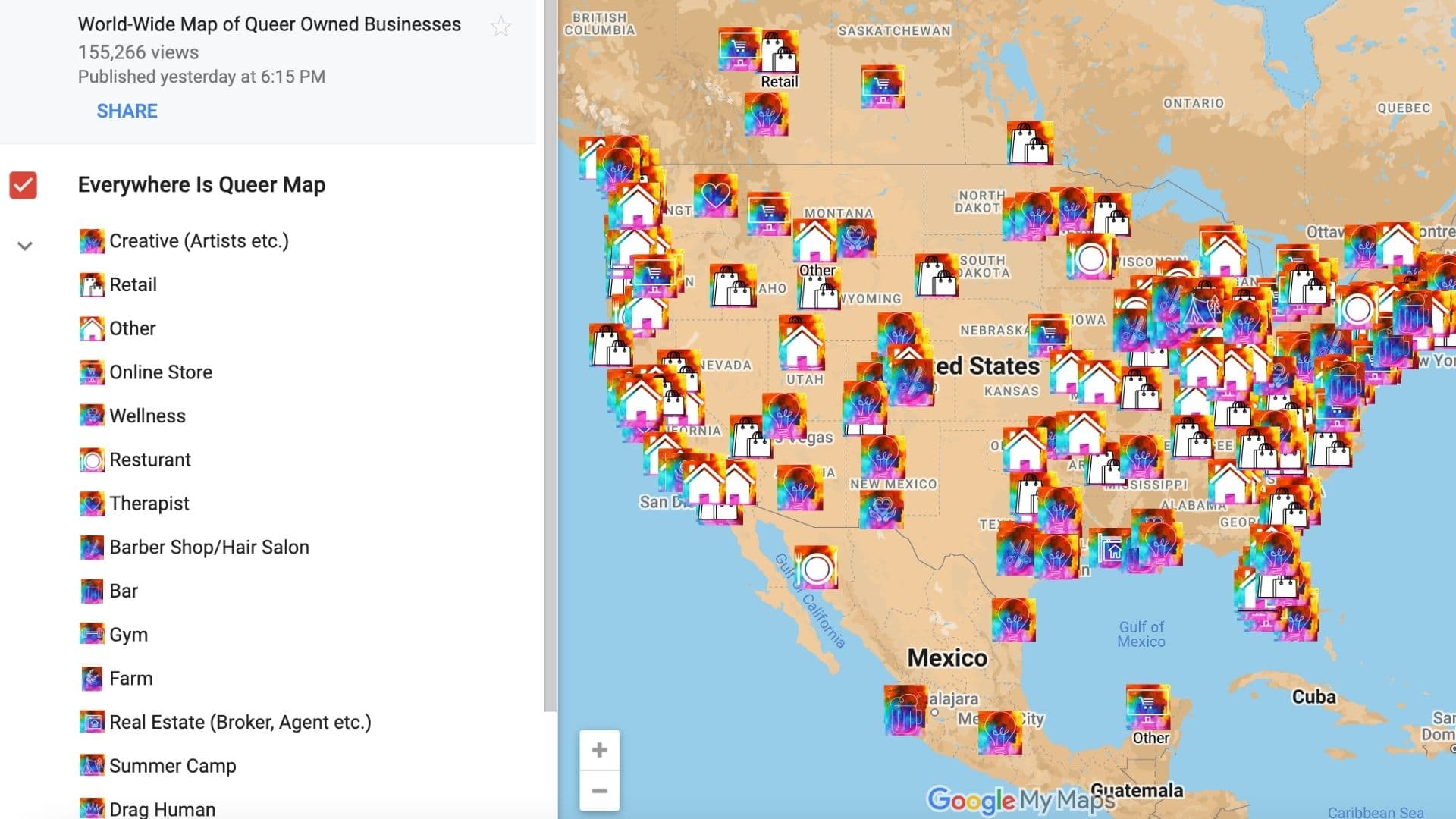Click the Farm legend icon
The width and height of the screenshot is (1456, 819).
pos(91,678)
